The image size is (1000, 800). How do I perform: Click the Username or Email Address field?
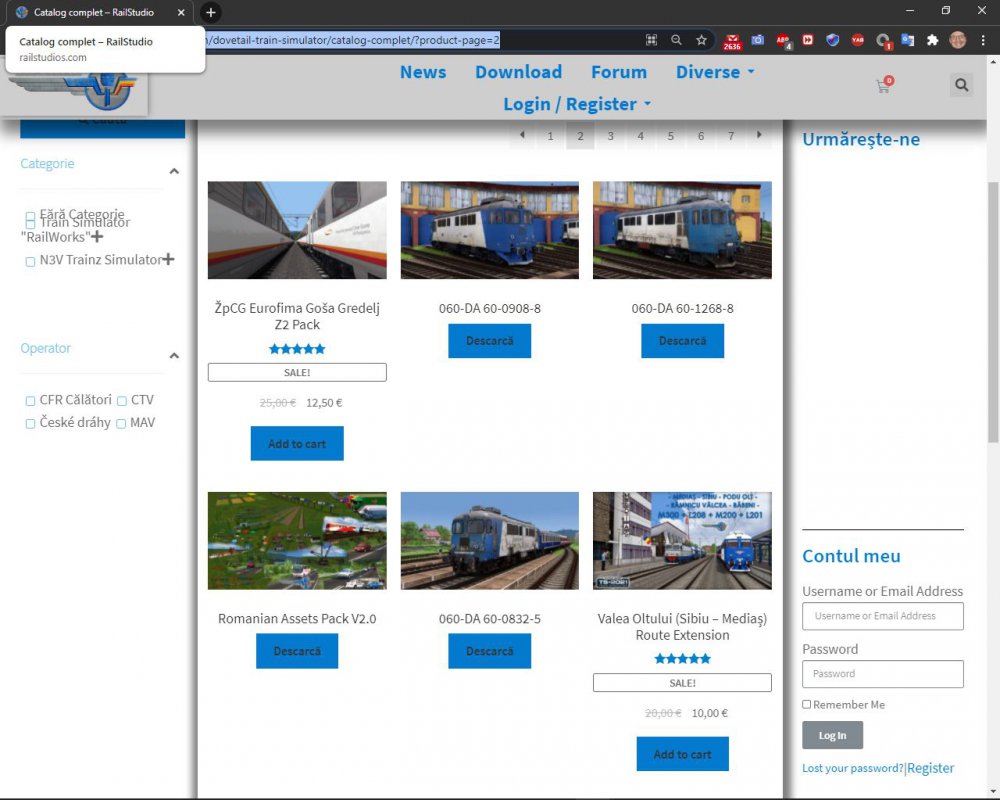pos(882,616)
